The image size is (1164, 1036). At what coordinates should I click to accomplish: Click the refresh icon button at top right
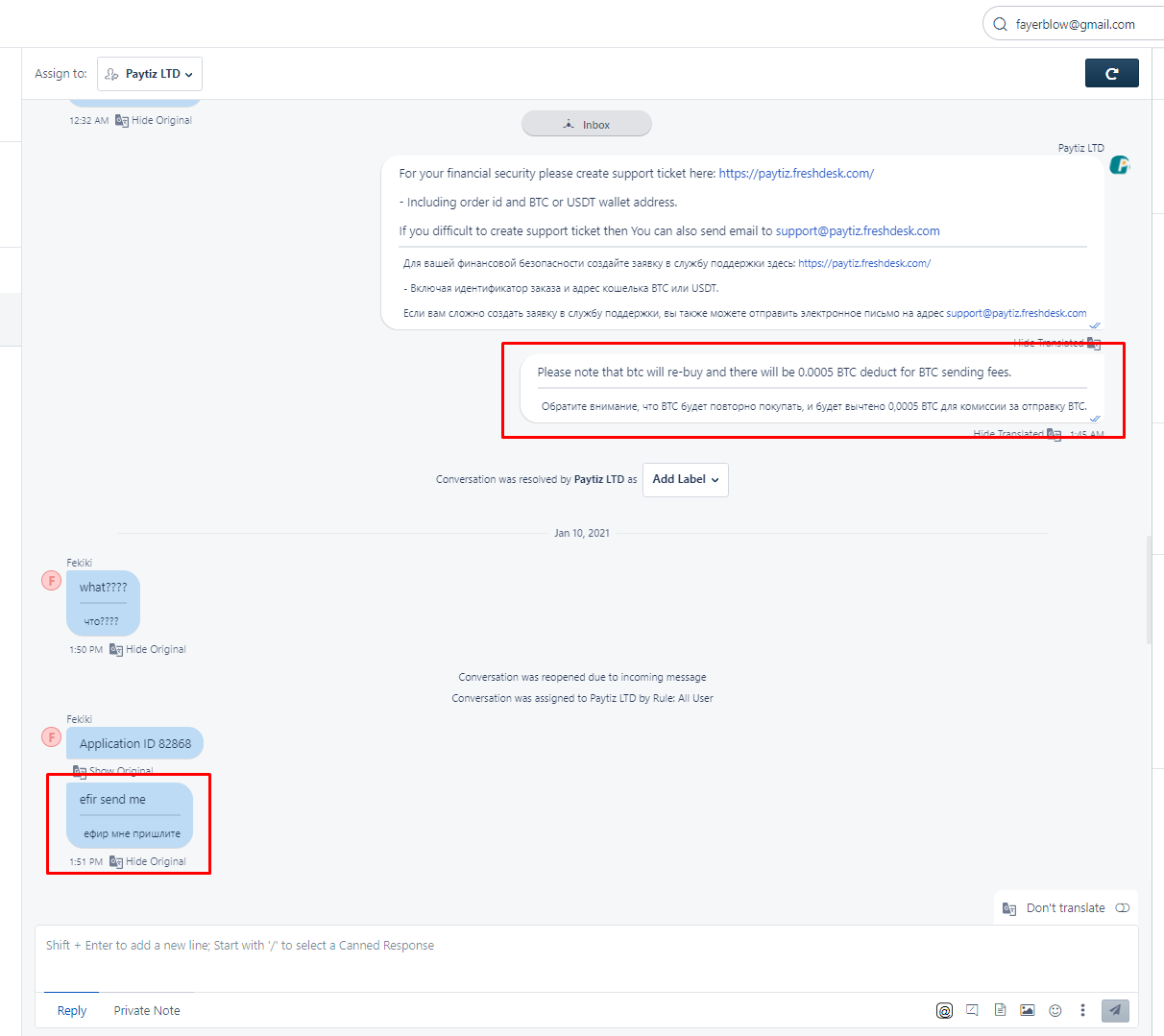[1111, 73]
